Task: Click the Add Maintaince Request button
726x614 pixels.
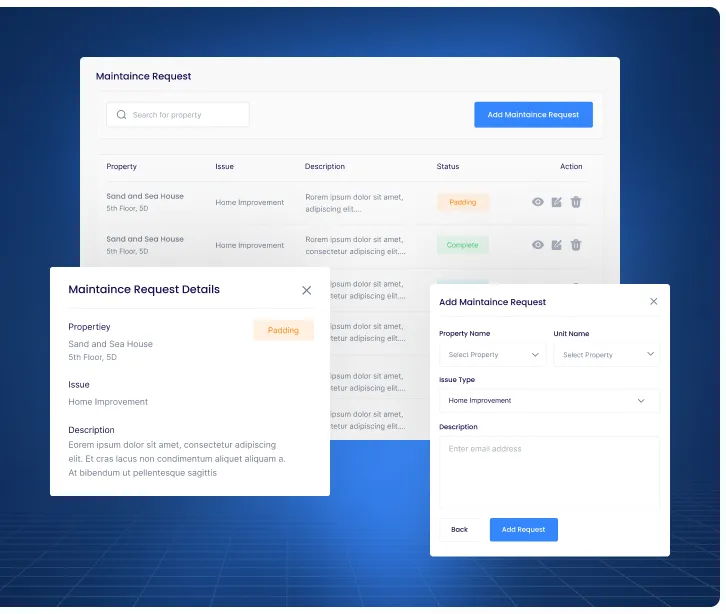Action: point(533,115)
